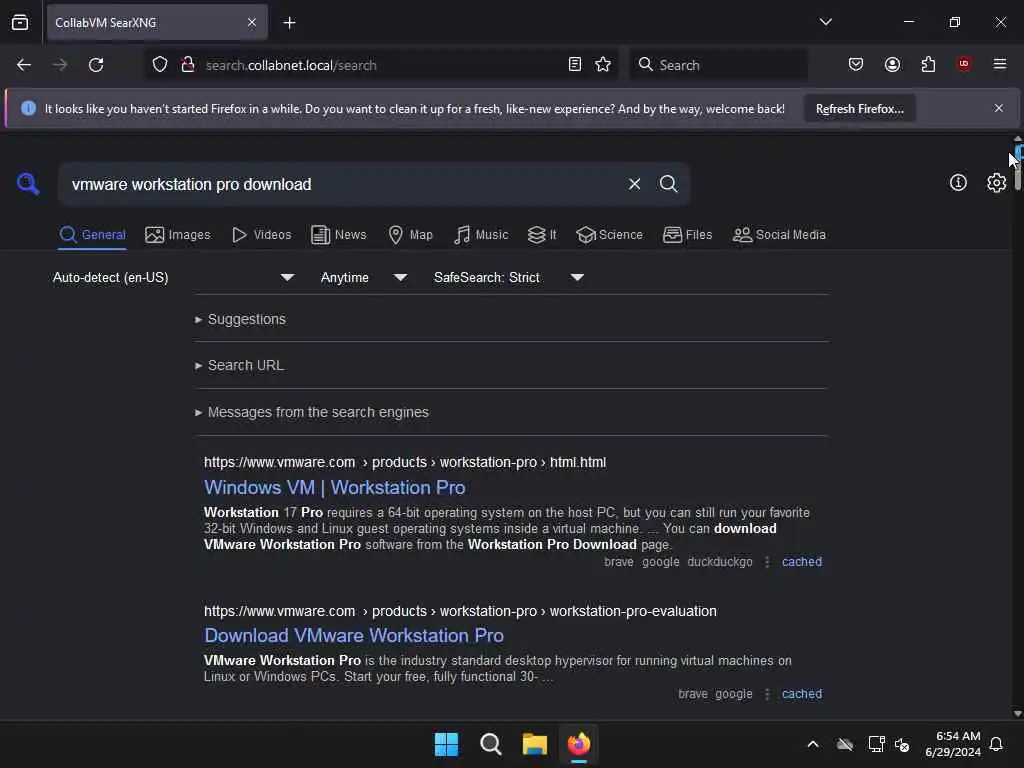
Task: Switch to the News category tab
Action: coord(339,235)
